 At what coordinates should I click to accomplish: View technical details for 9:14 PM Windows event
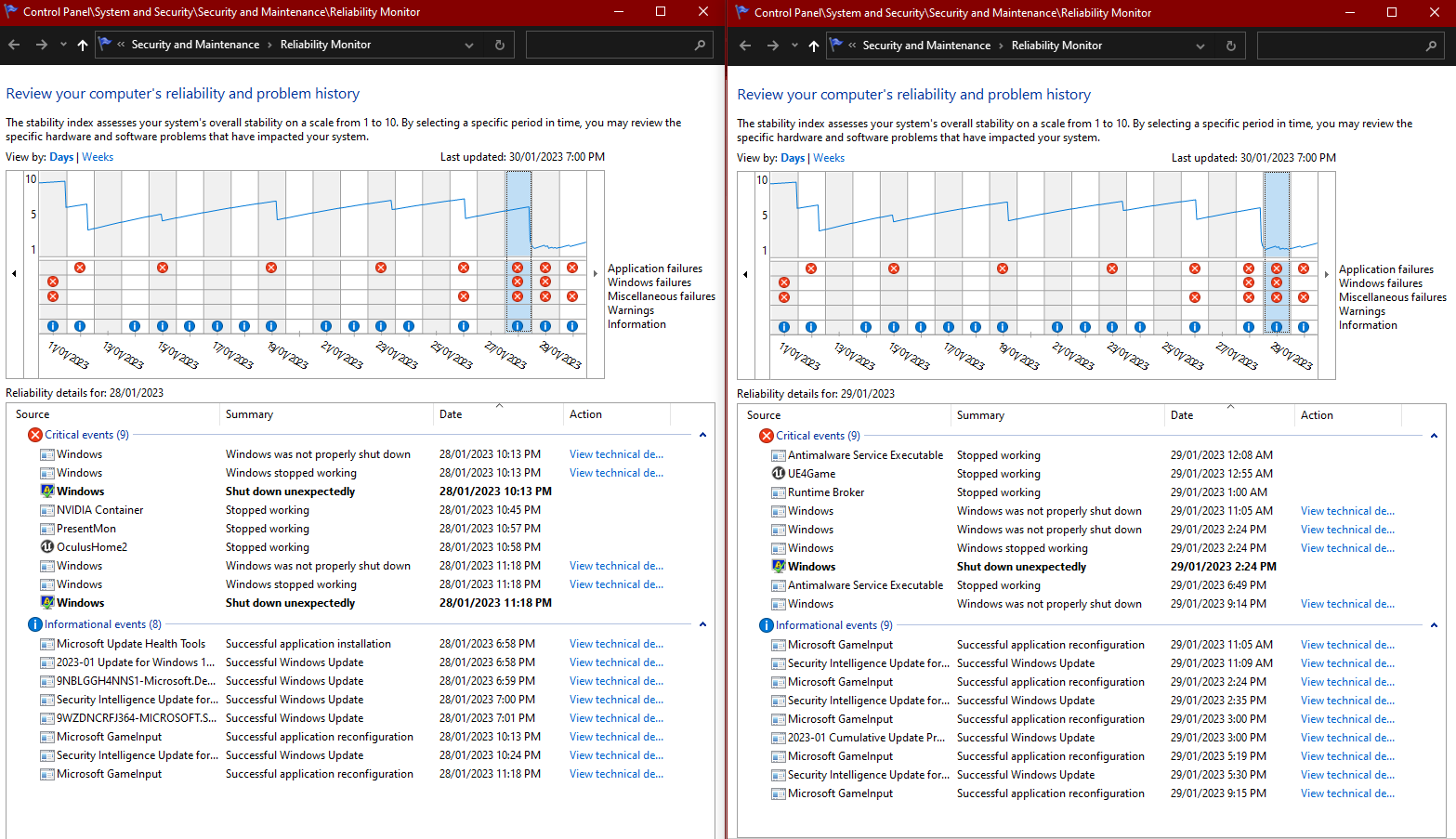tap(1347, 604)
